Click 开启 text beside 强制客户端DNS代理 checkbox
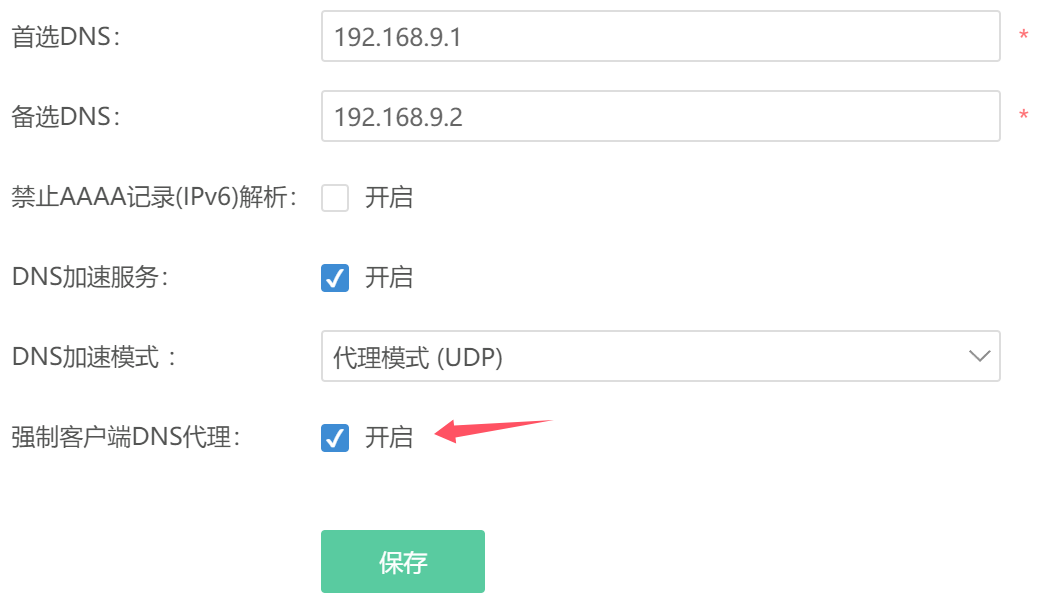The width and height of the screenshot is (1044, 606). tap(389, 438)
